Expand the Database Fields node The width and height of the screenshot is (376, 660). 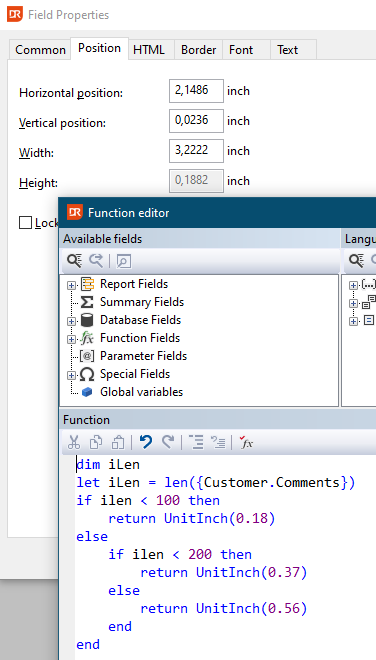(72, 322)
